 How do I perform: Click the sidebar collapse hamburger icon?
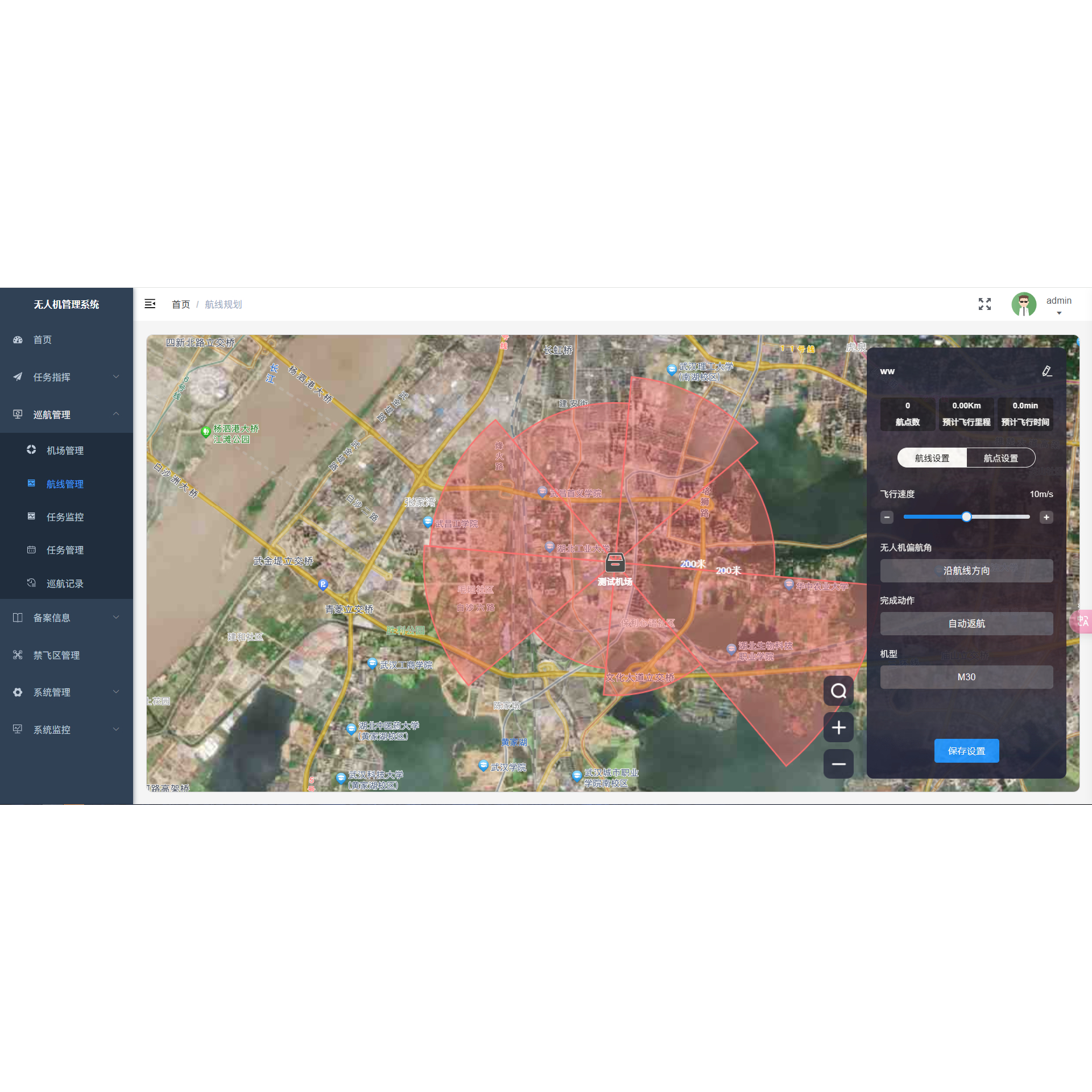coord(150,304)
